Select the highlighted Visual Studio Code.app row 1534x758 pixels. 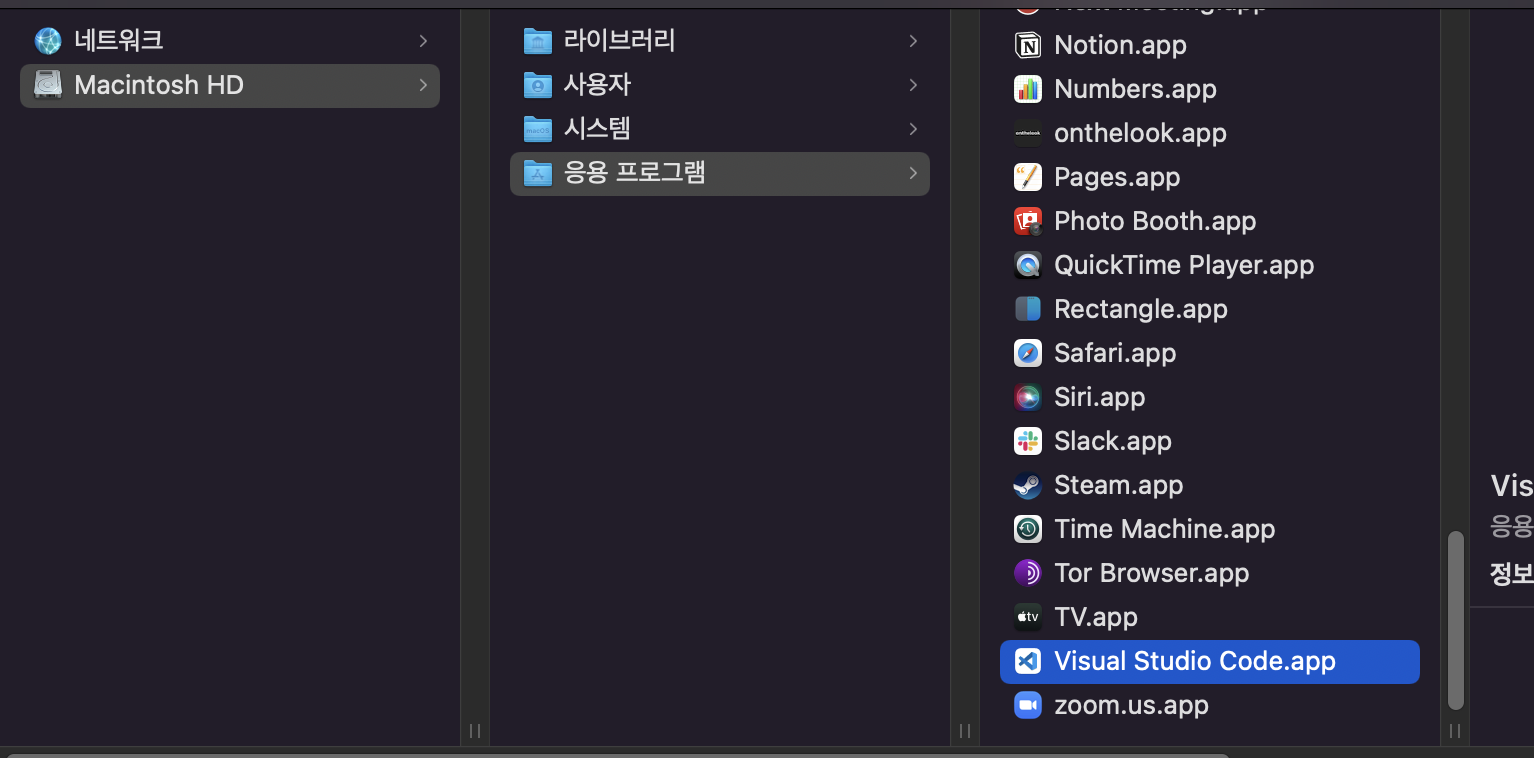click(x=1210, y=662)
